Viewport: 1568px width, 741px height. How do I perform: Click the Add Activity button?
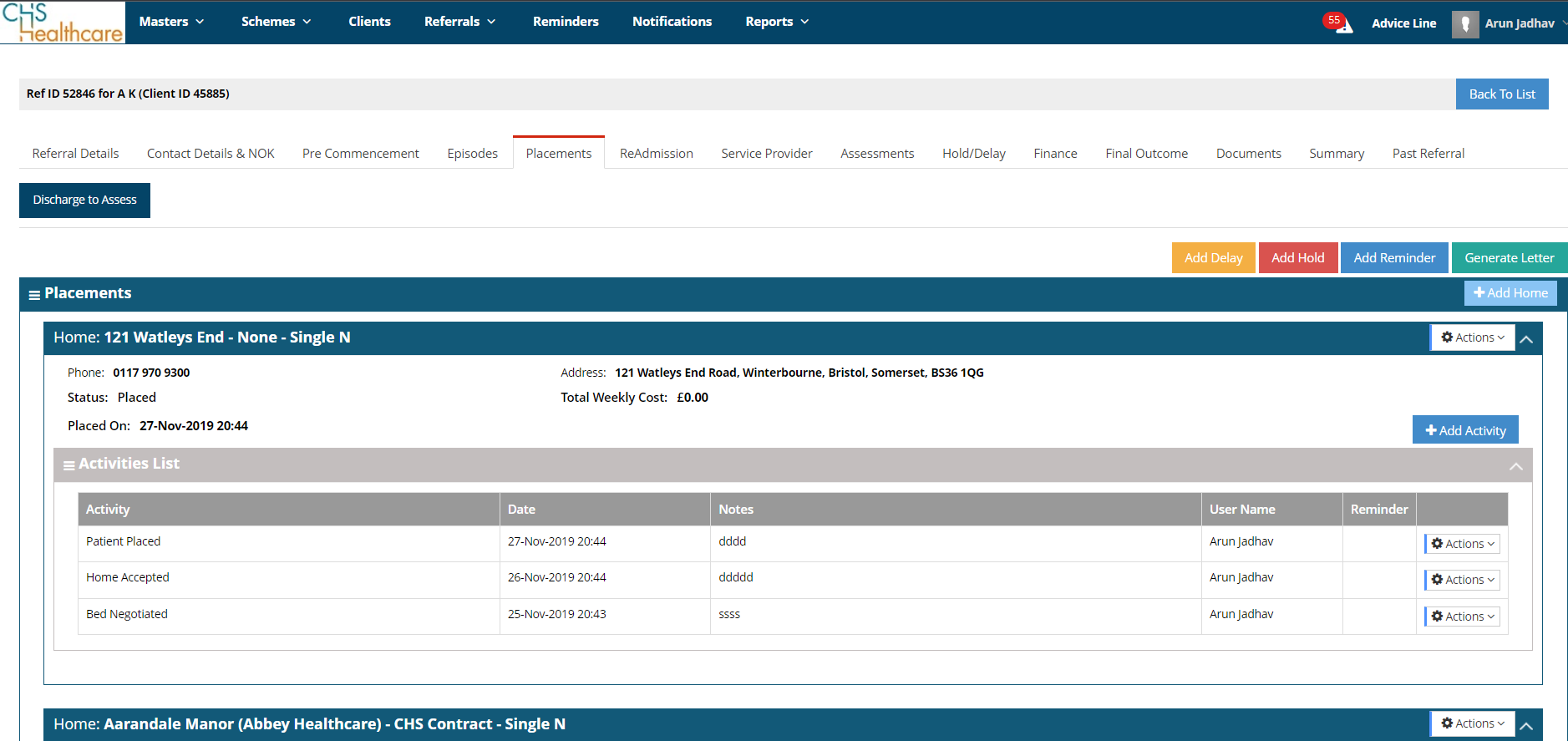(x=1465, y=430)
